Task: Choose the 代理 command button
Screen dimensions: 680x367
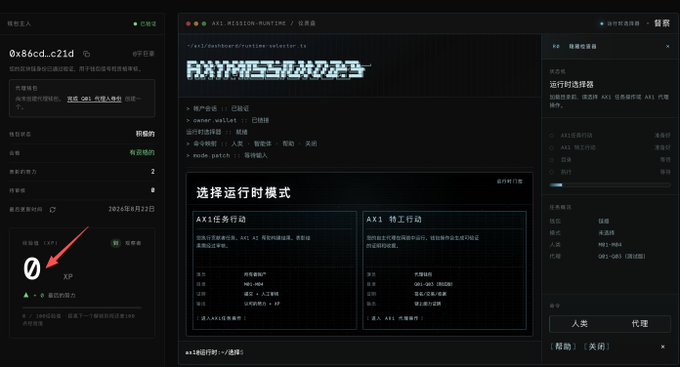Action: coord(640,324)
